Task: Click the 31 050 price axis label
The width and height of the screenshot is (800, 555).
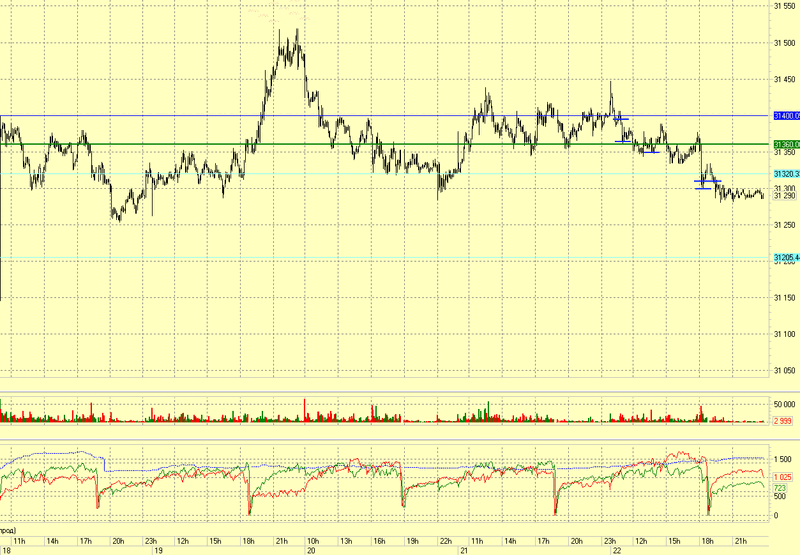Action: point(785,371)
